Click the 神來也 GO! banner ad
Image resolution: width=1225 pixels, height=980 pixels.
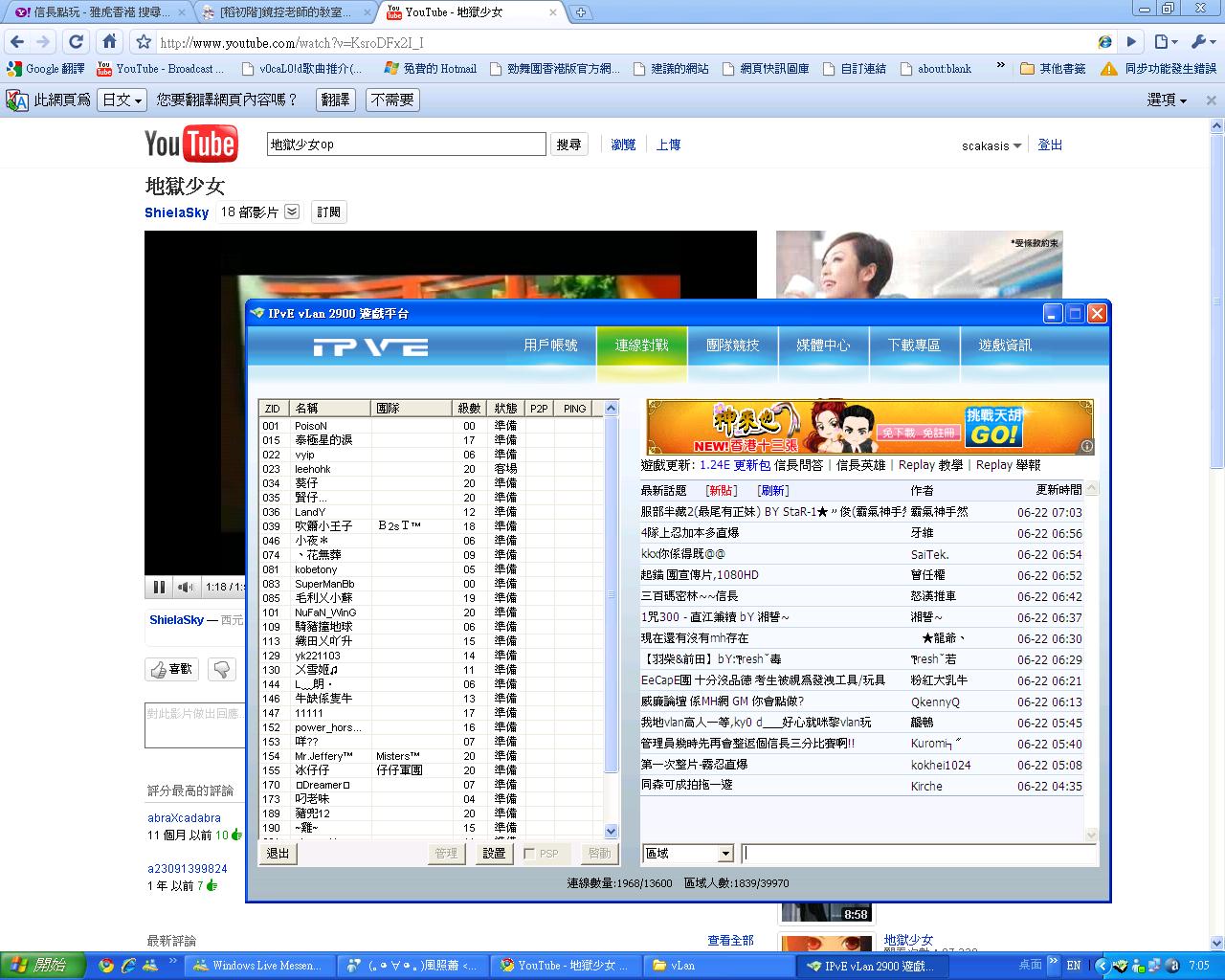coord(870,426)
